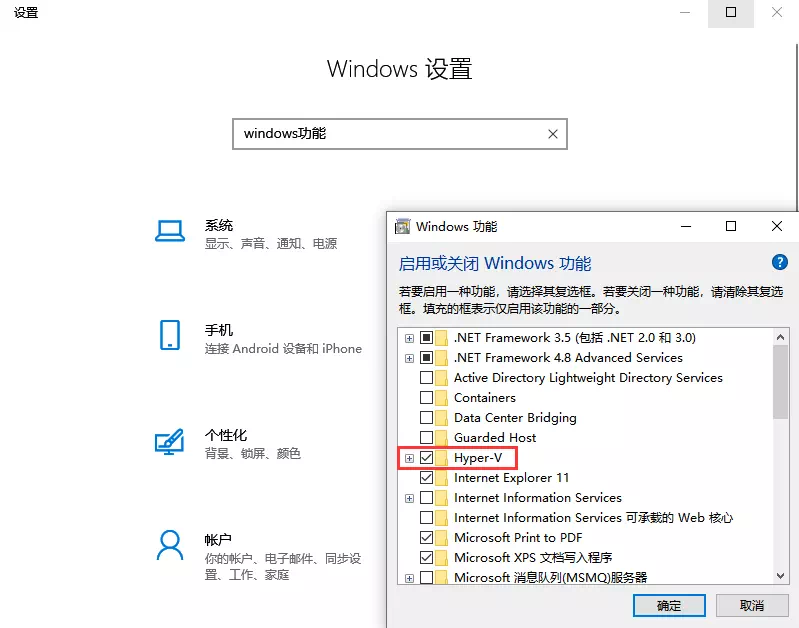Screen dimensions: 799x628
Task: Enable the Internet Information Services checkbox
Action: [427, 498]
